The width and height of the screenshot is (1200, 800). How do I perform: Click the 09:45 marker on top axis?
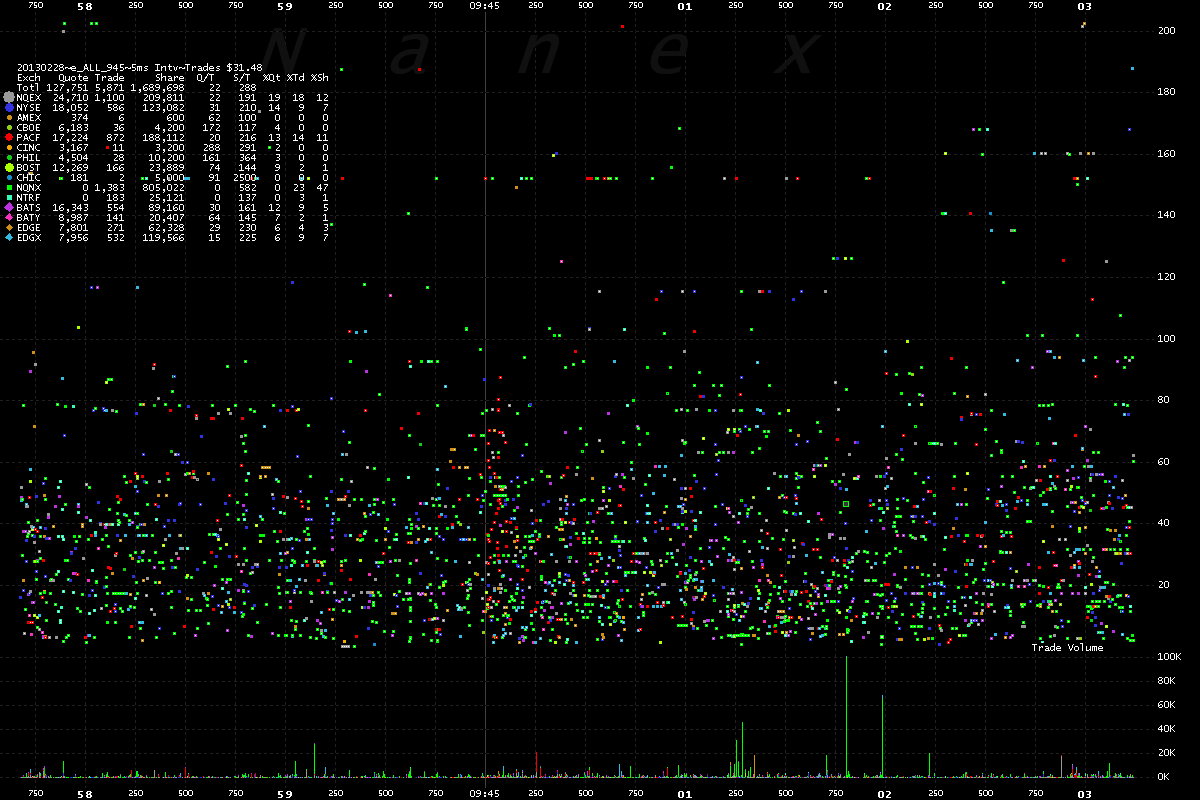coord(485,6)
